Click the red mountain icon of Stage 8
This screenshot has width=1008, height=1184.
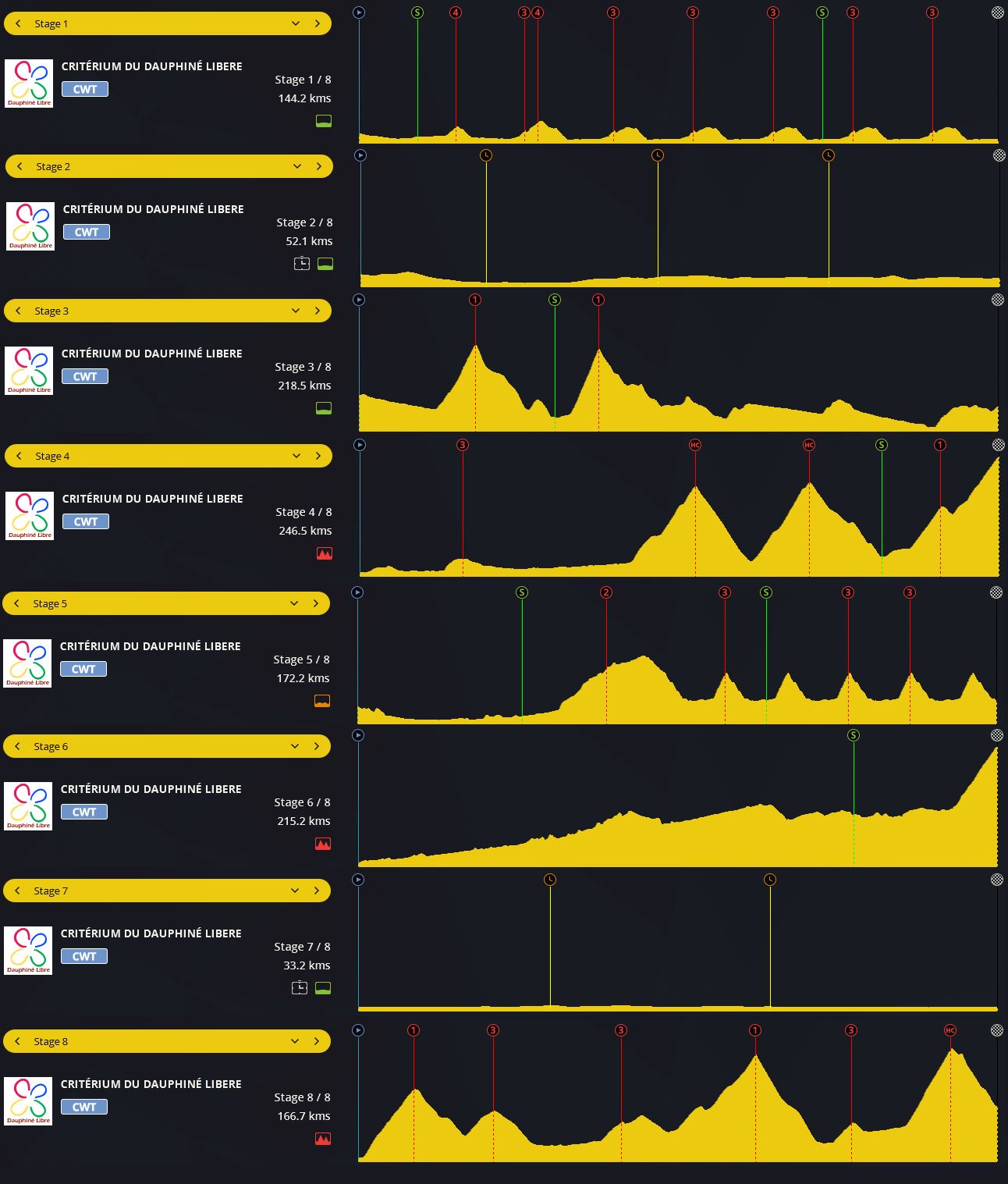323,1139
